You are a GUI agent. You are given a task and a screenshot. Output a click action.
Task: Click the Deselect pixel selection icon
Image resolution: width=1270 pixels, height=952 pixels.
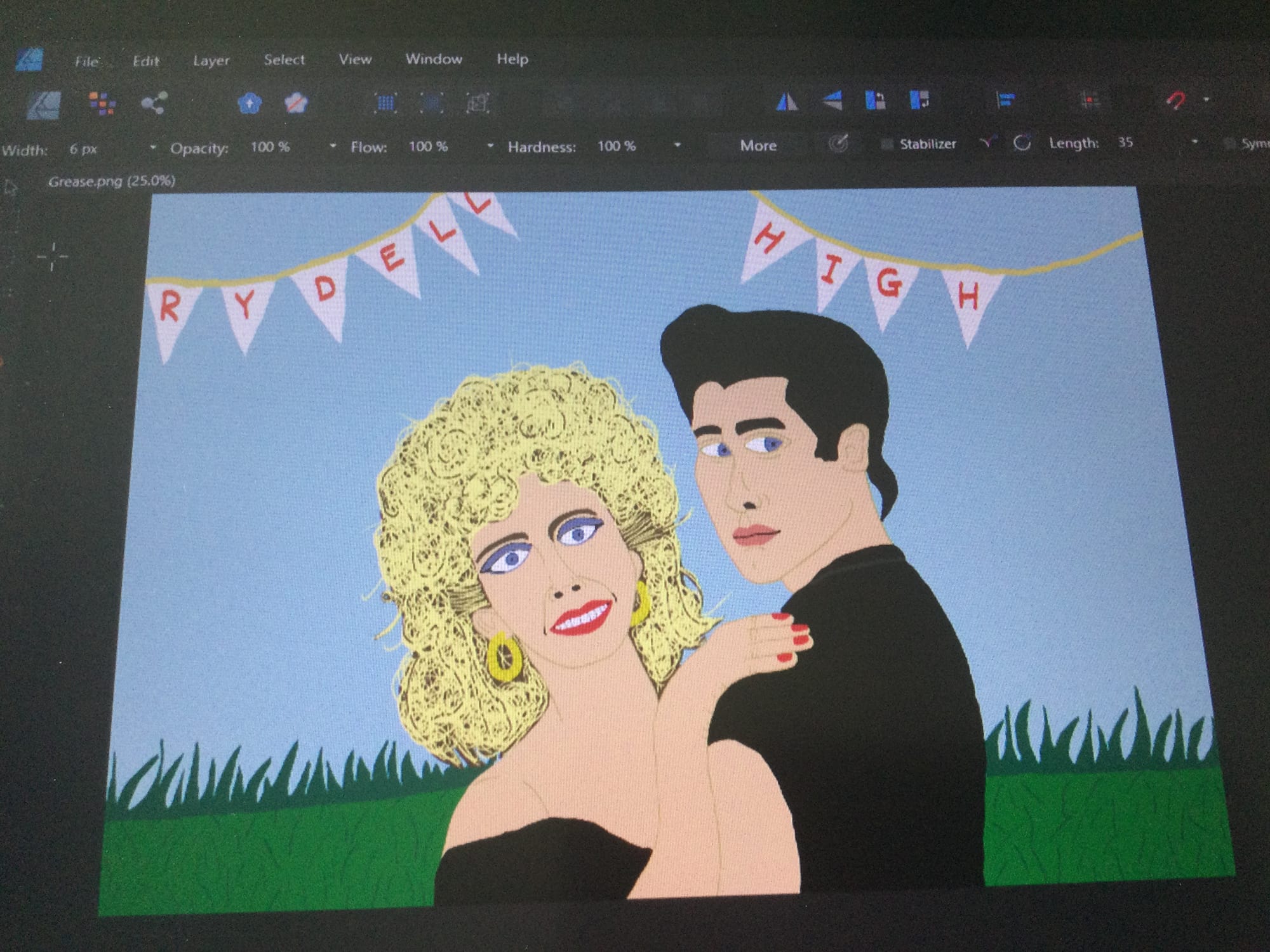click(432, 103)
